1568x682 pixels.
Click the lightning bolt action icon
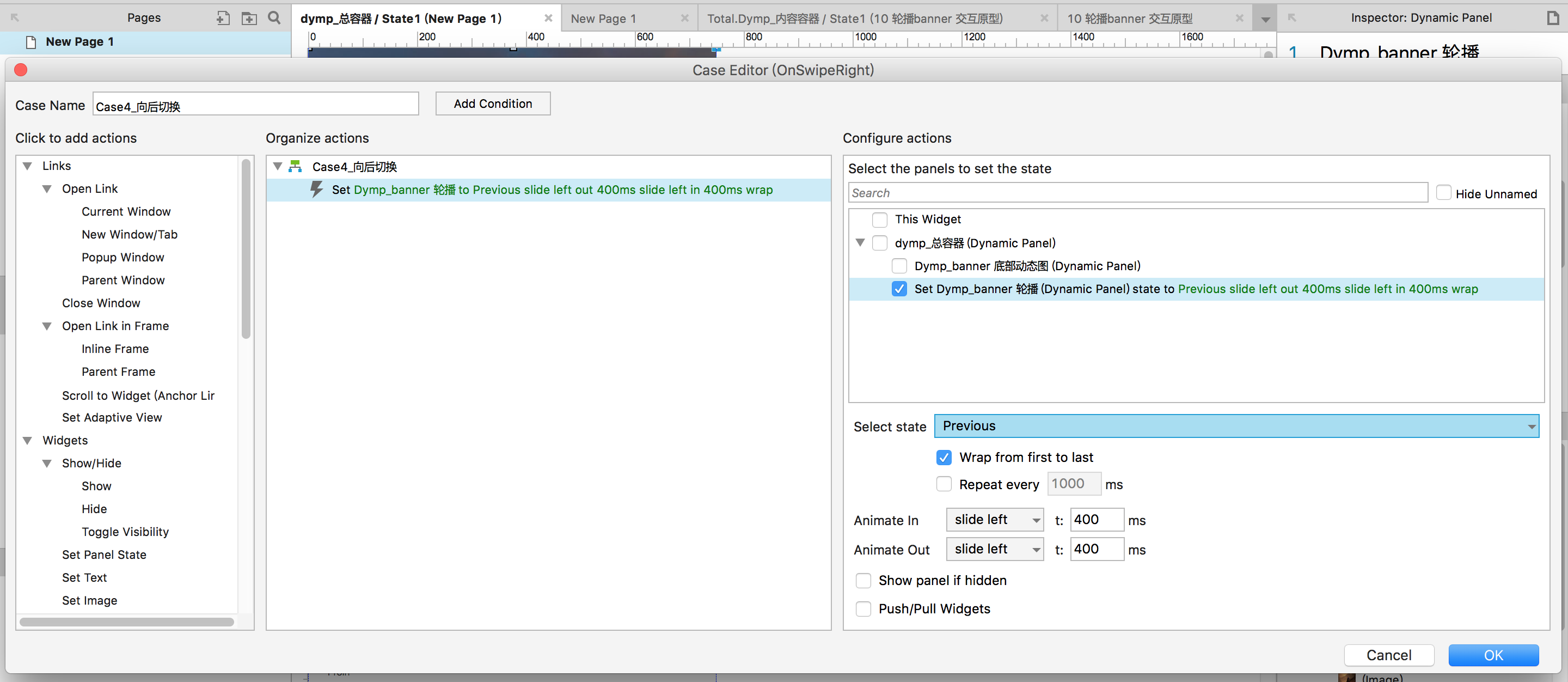pos(316,190)
